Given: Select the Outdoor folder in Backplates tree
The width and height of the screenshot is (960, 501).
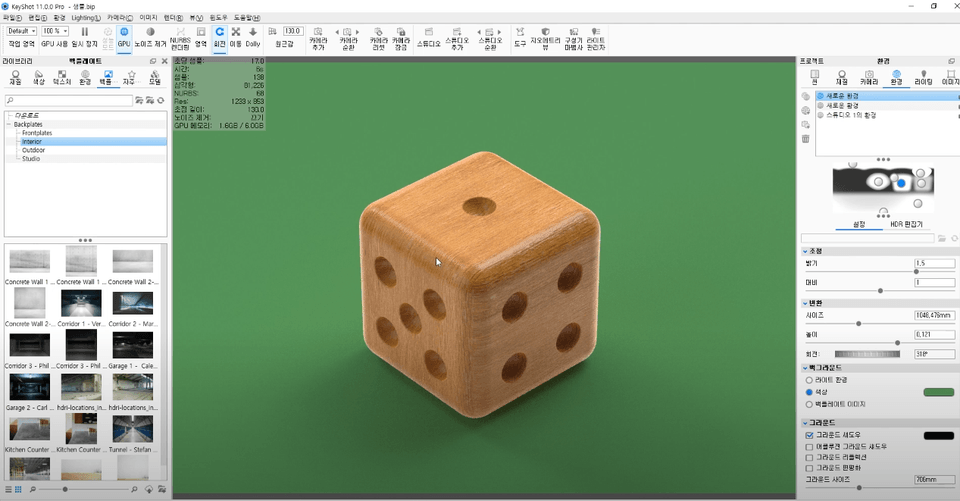Looking at the screenshot, I should (34, 150).
